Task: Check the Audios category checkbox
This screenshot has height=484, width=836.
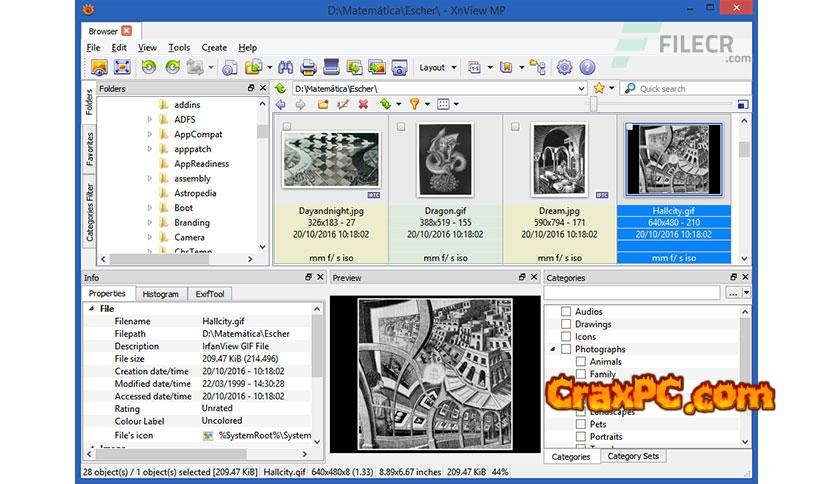Action: point(566,312)
